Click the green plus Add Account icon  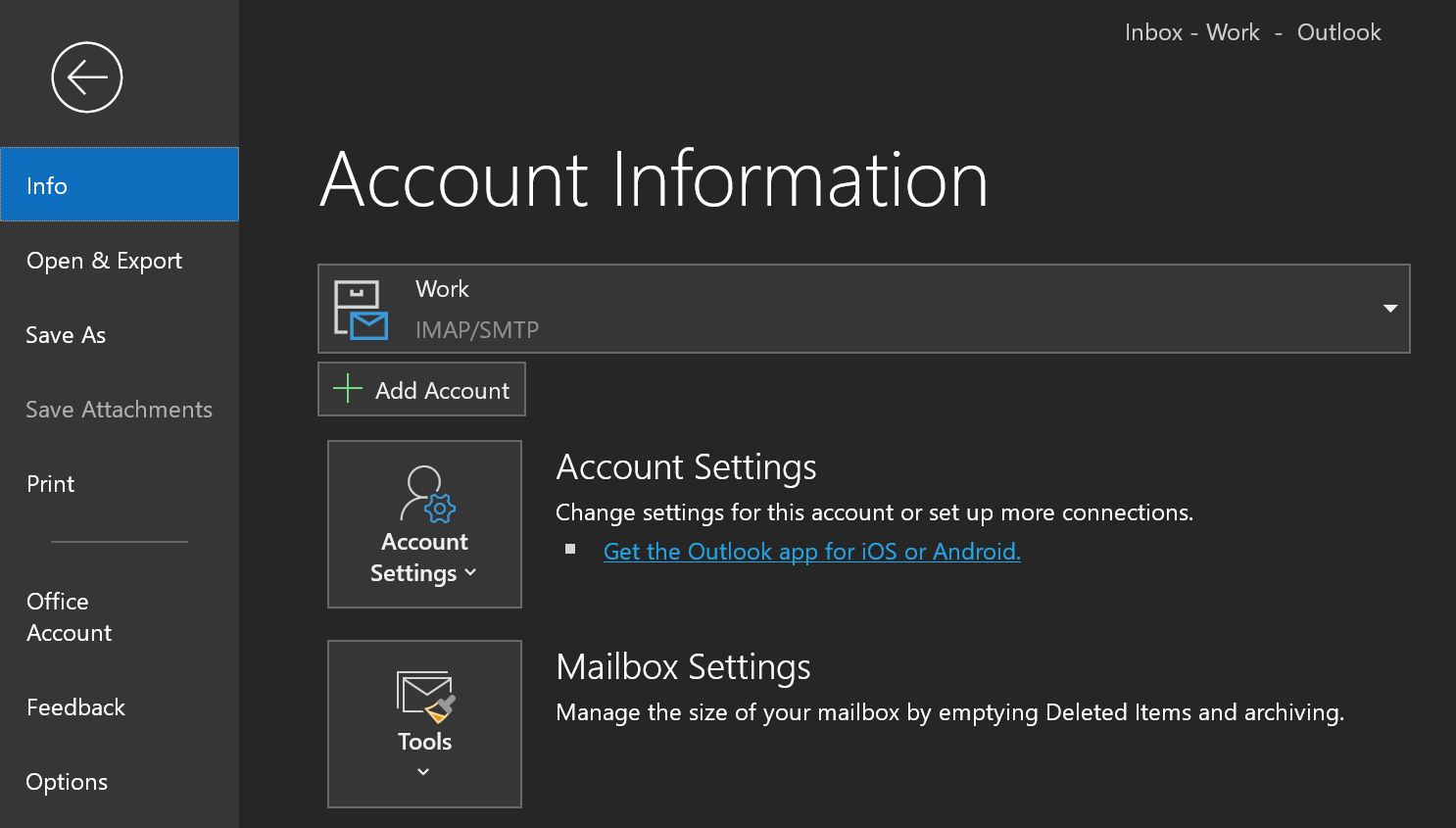348,389
